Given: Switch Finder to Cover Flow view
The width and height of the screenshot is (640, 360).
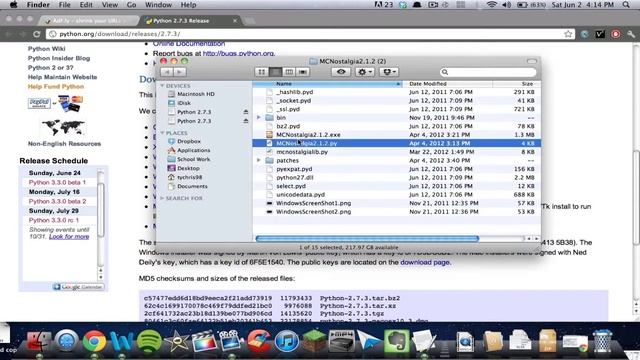Looking at the screenshot, I should coord(302,72).
